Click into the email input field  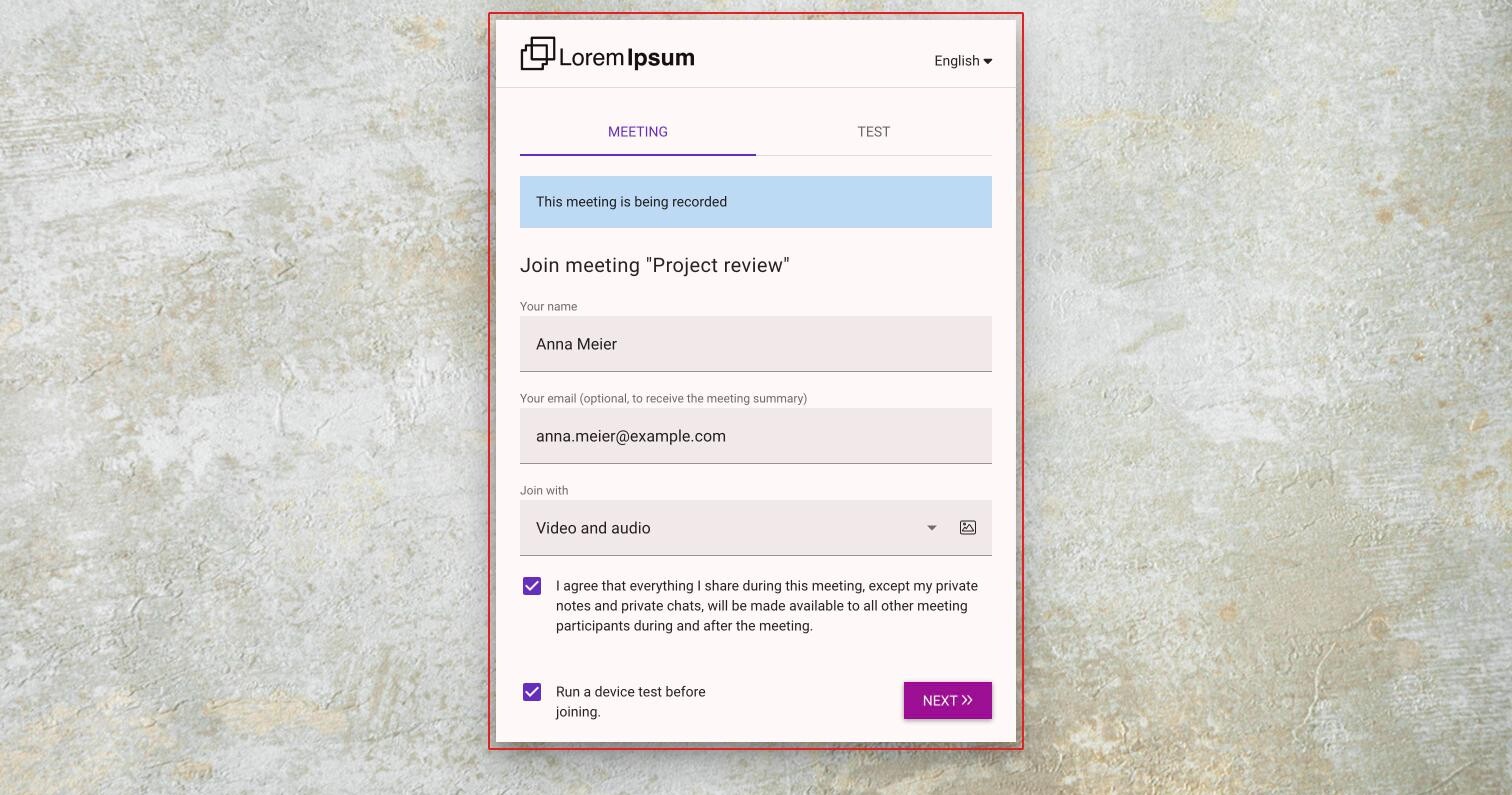pos(756,436)
